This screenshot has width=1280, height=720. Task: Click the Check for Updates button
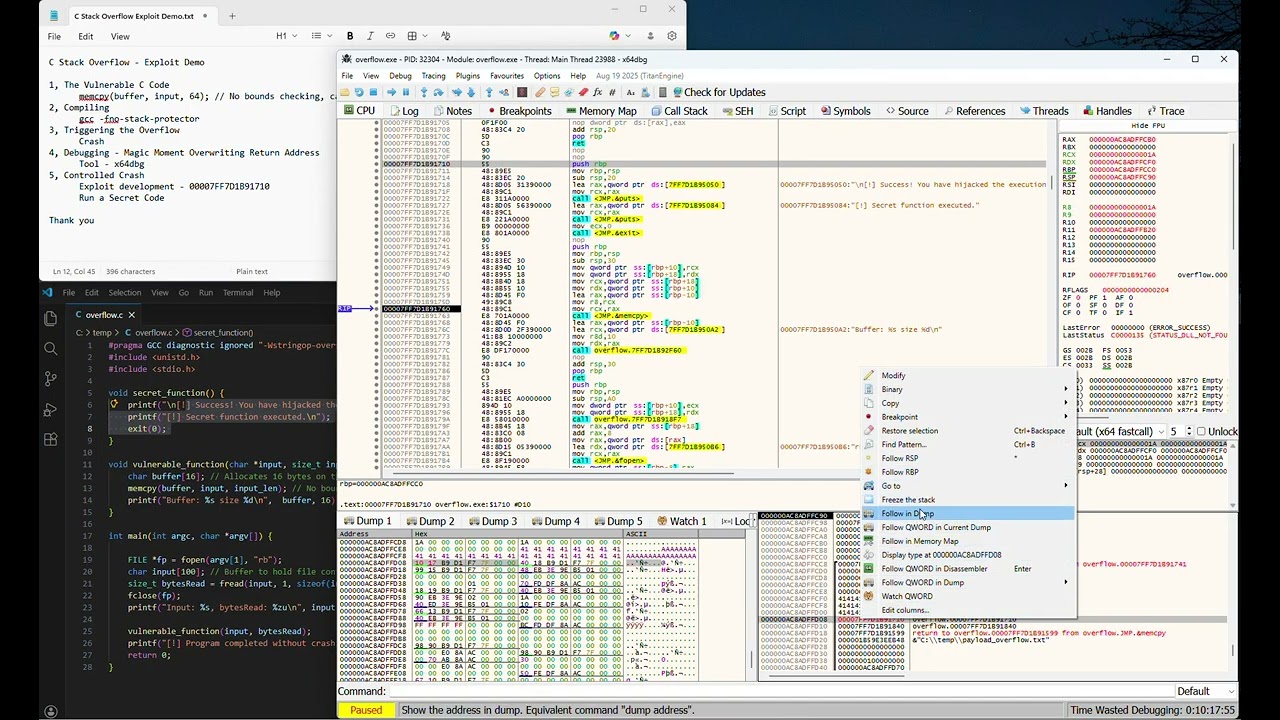[718, 92]
